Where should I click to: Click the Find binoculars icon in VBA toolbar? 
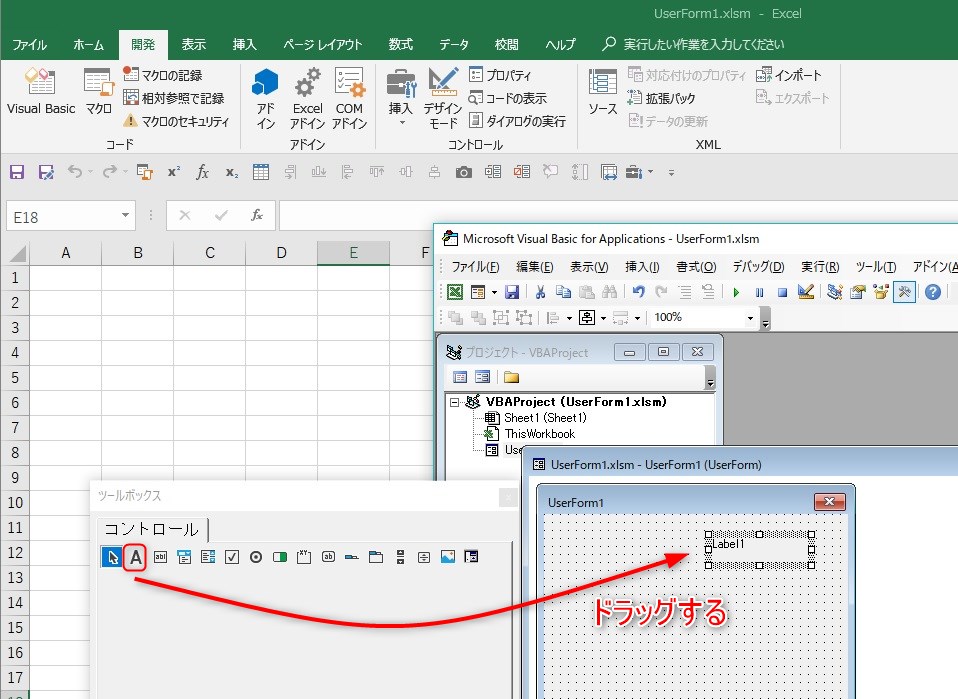(609, 292)
